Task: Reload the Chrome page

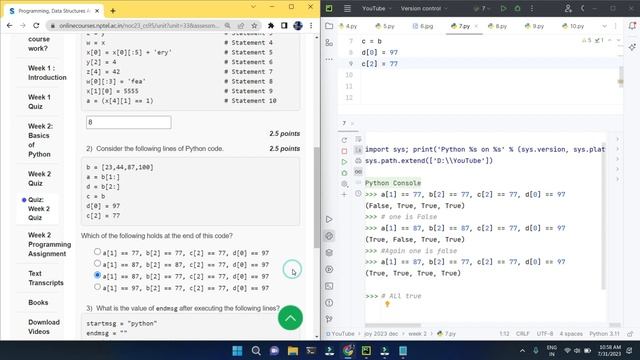Action: click(36, 25)
